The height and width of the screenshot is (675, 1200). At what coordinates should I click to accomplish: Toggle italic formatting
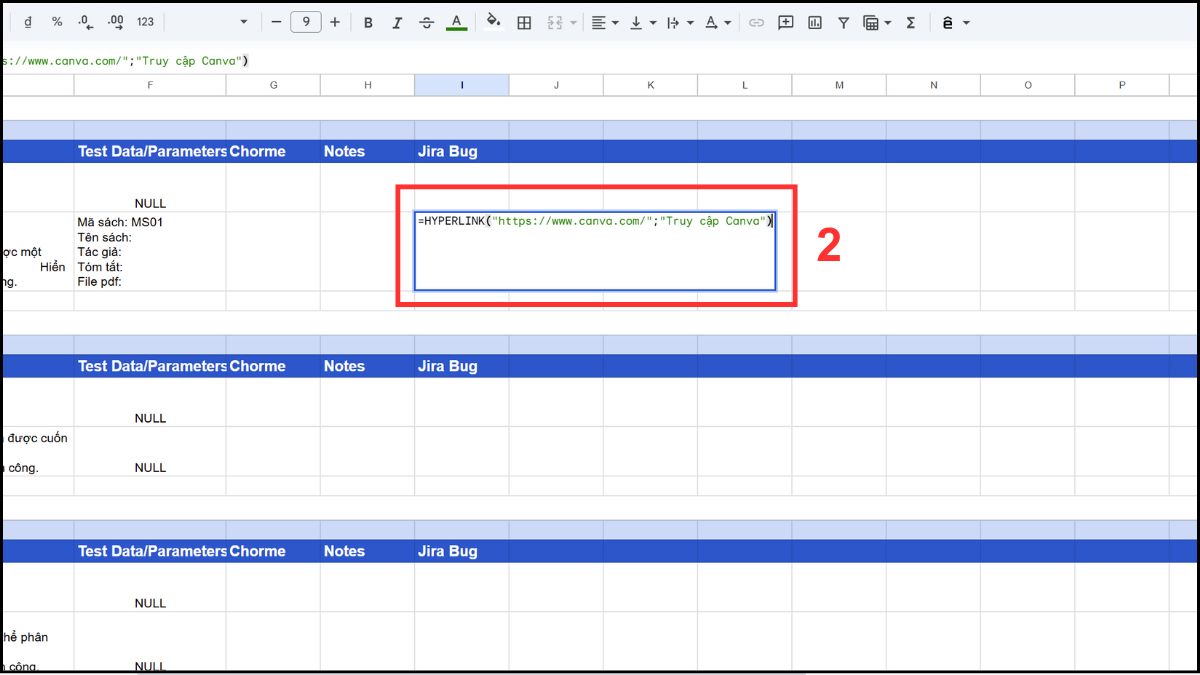point(397,21)
